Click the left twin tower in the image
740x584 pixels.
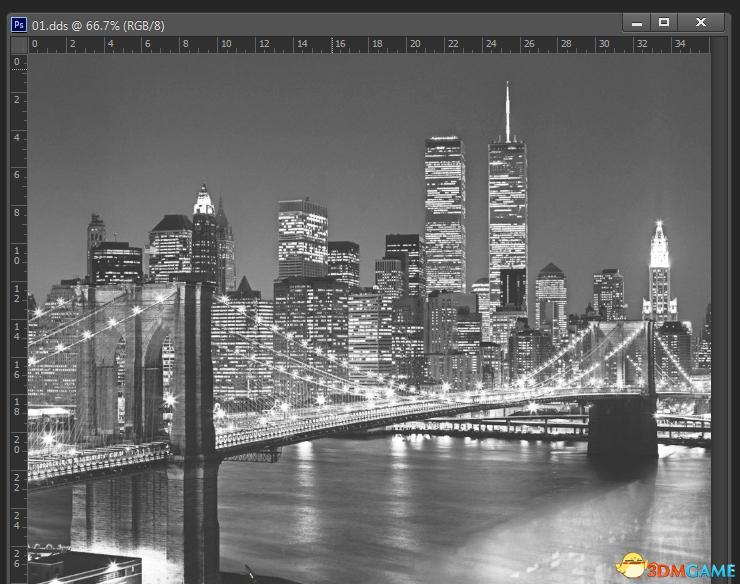[444, 210]
